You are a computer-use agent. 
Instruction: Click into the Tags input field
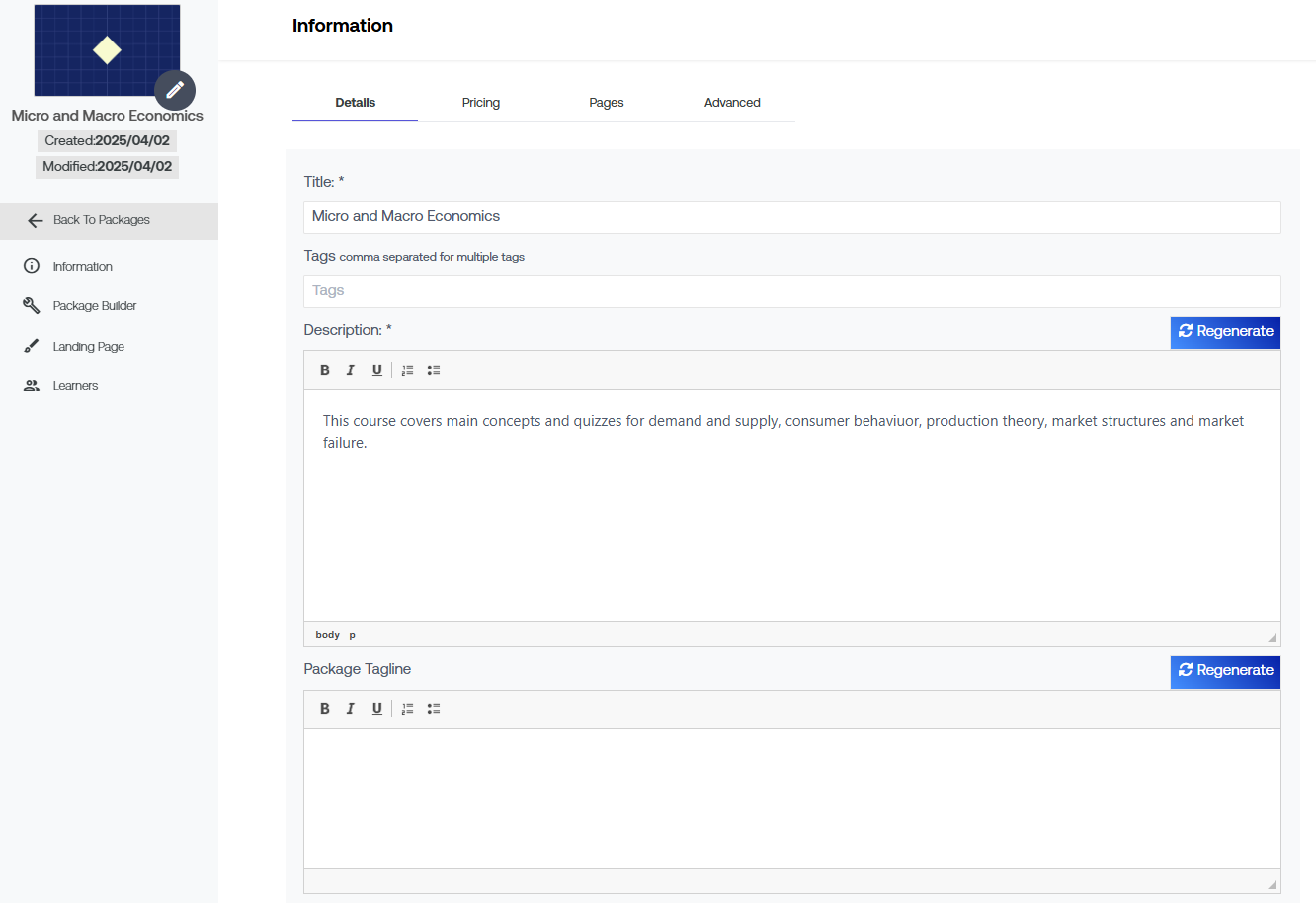791,291
